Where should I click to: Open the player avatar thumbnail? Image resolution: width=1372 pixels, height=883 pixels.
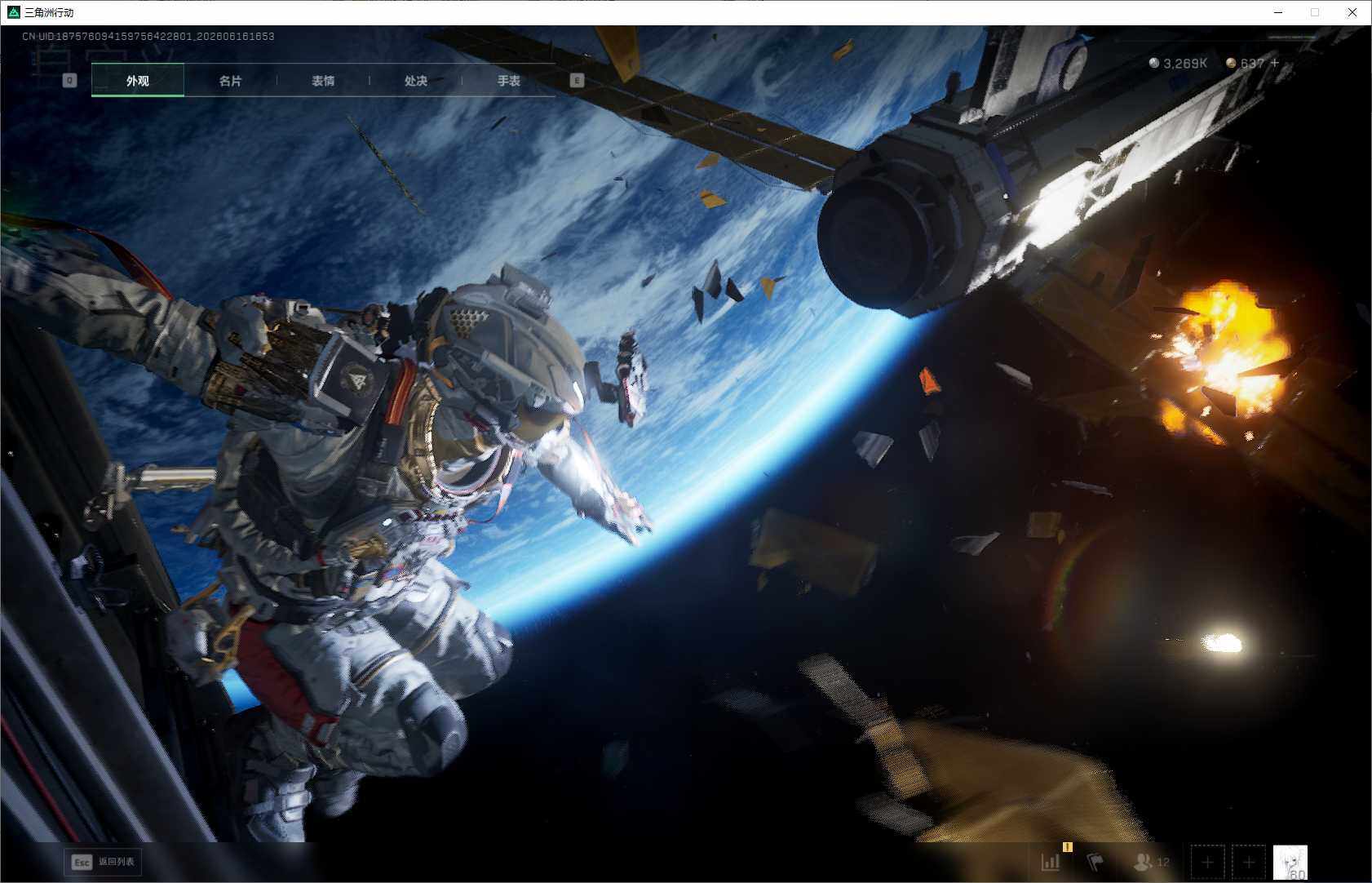tap(1290, 863)
